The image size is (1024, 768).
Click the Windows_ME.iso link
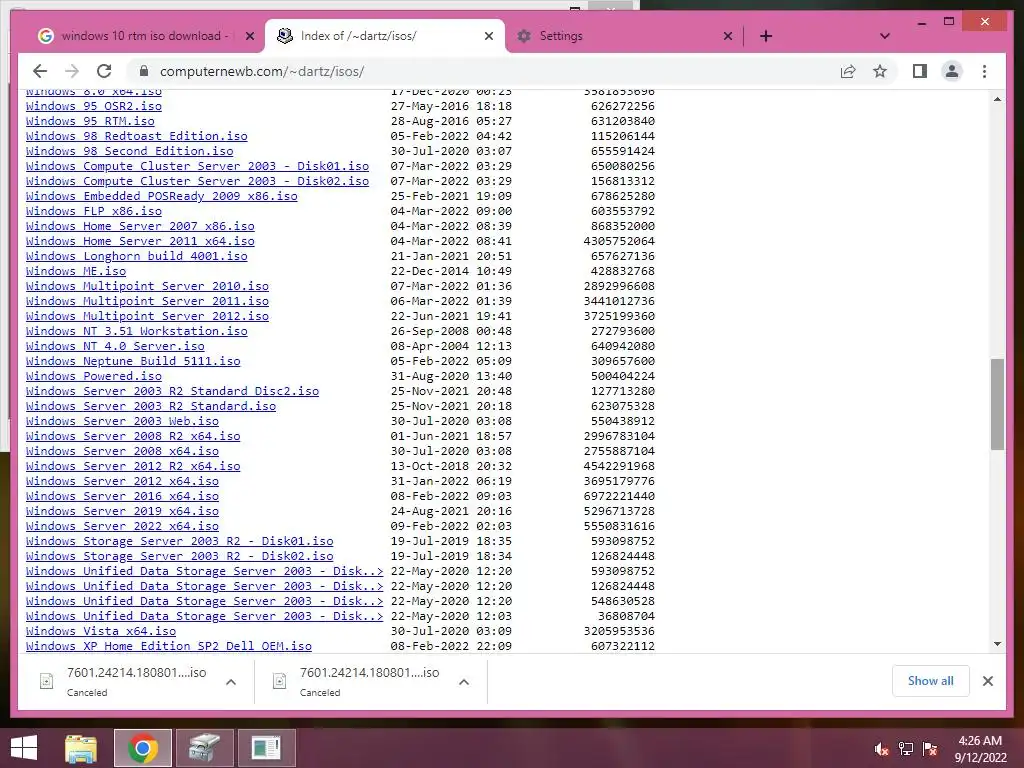(76, 271)
